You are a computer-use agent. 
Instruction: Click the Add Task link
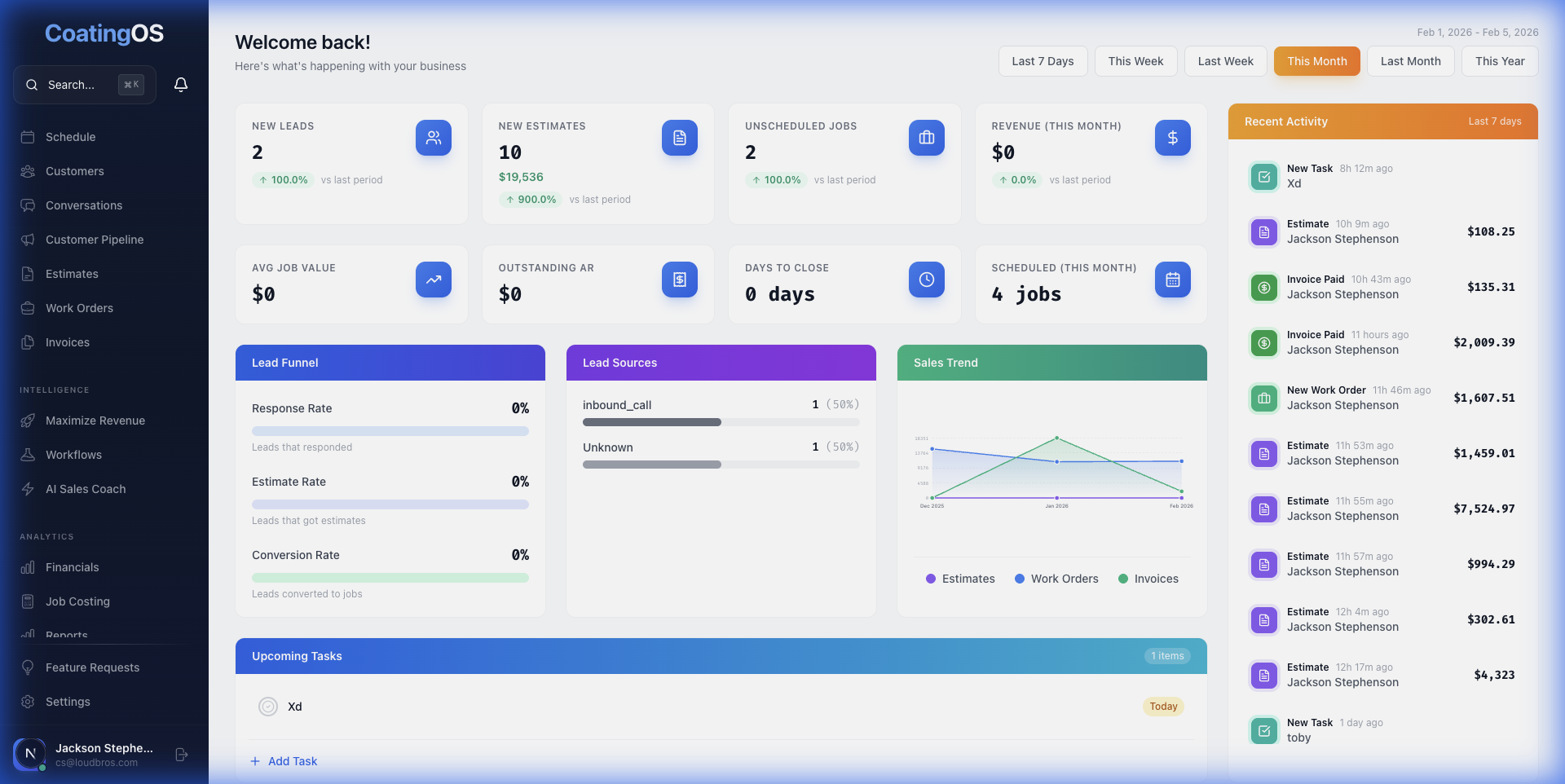(x=284, y=761)
